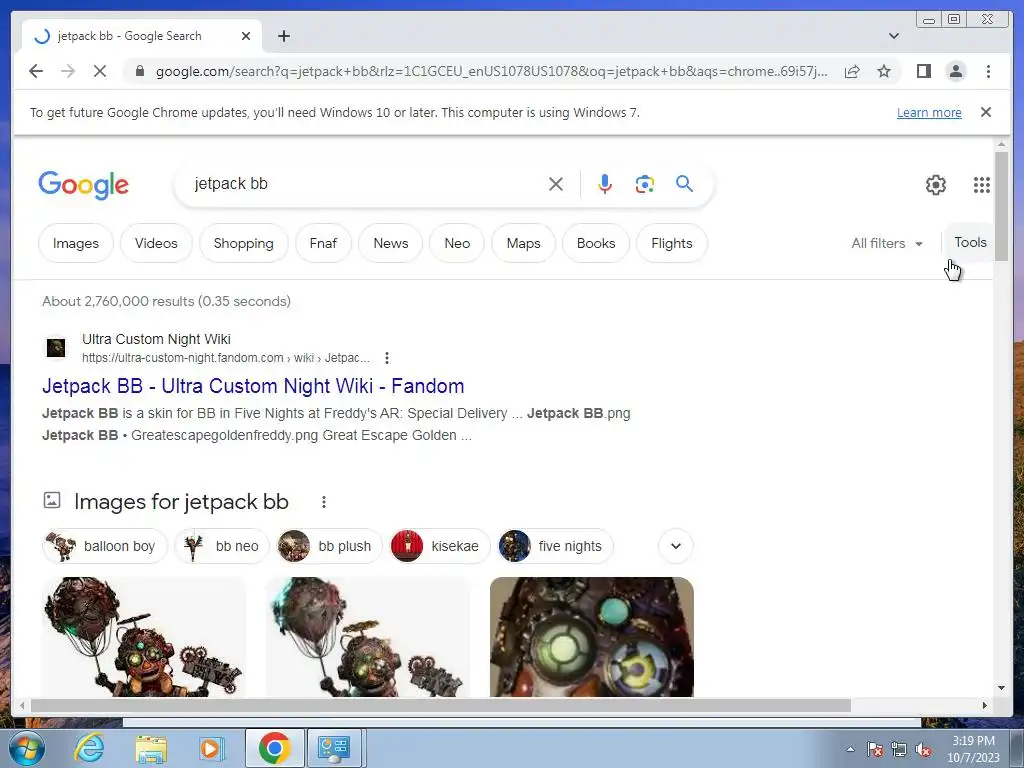Image resolution: width=1024 pixels, height=768 pixels.
Task: Stop loading the page
Action: click(x=100, y=71)
